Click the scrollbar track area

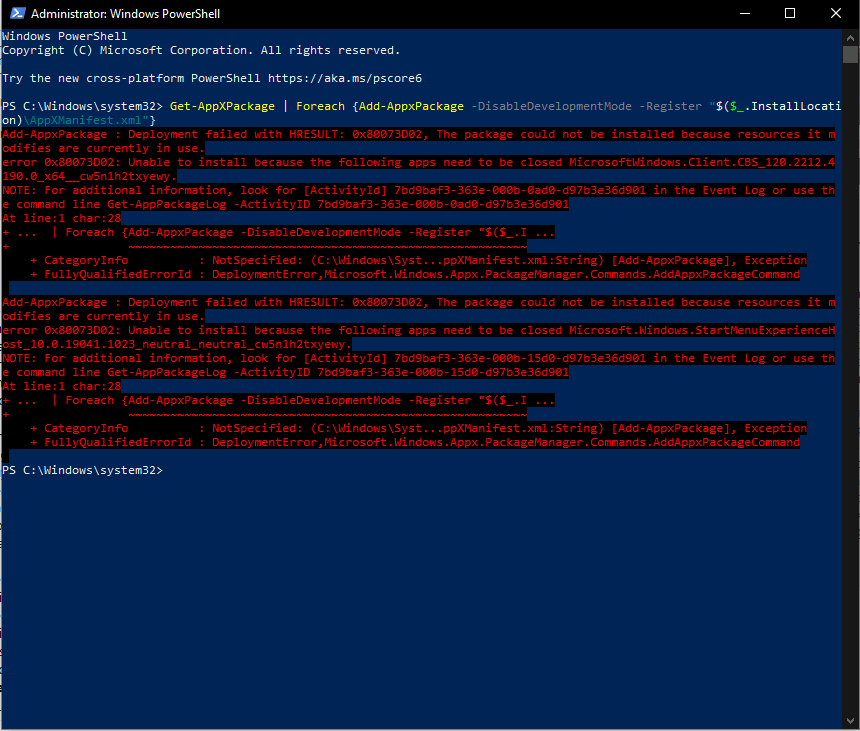coord(852,400)
